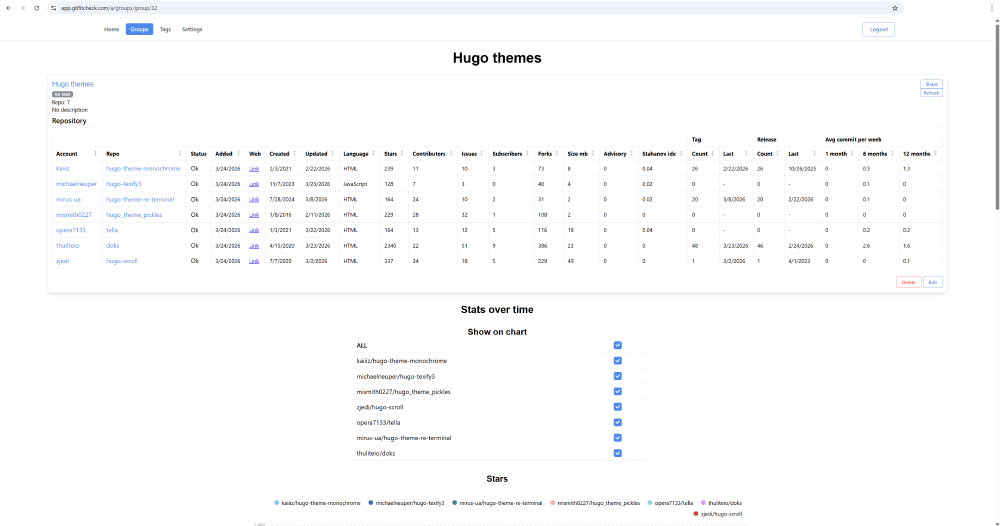Toggle zjedi/hugo-scroll chart checkbox
This screenshot has height=526, width=1000.
617,407
